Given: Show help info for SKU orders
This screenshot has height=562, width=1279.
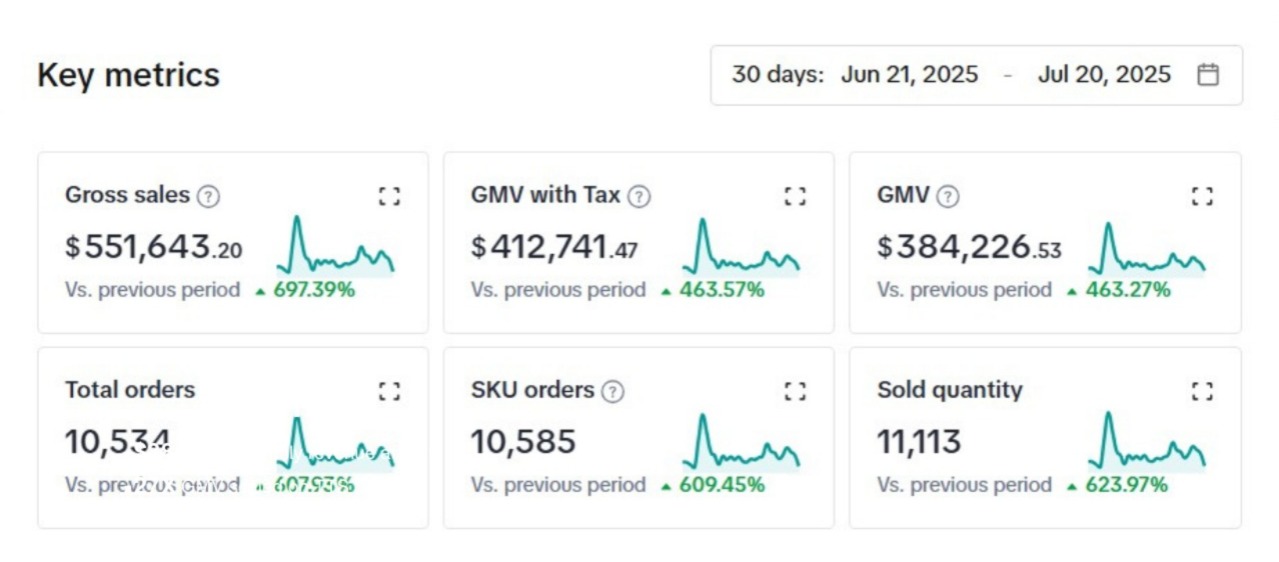Looking at the screenshot, I should (x=613, y=392).
